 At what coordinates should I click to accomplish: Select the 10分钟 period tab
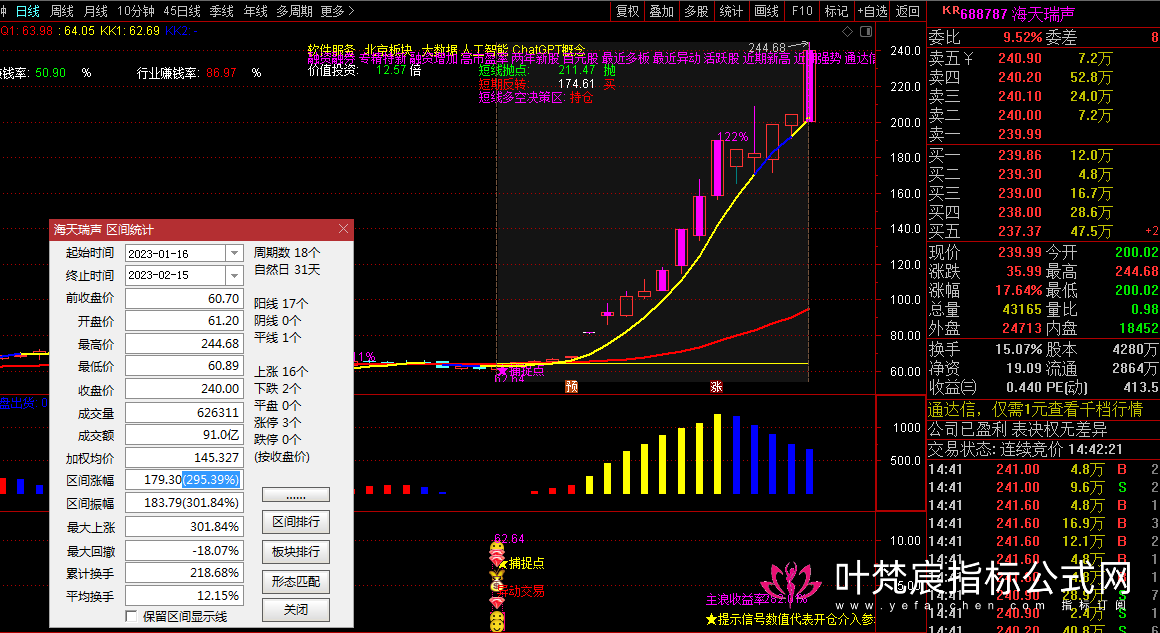136,10
